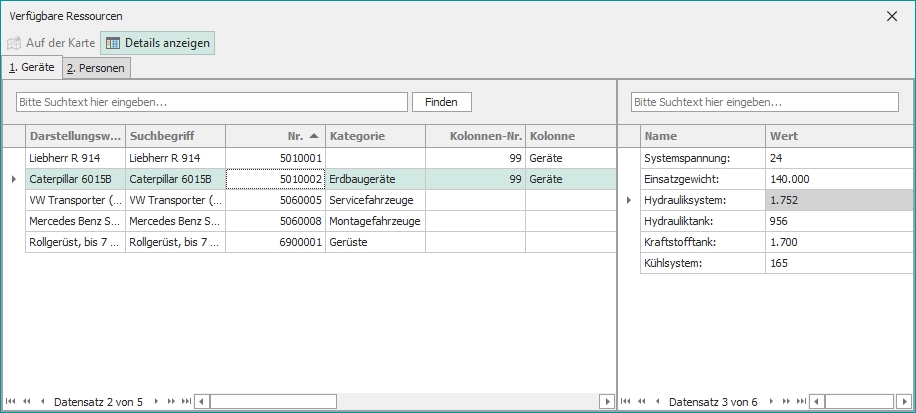This screenshot has height=413, width=916.
Task: Toggle the Details anzeigen button
Action: (x=157, y=43)
